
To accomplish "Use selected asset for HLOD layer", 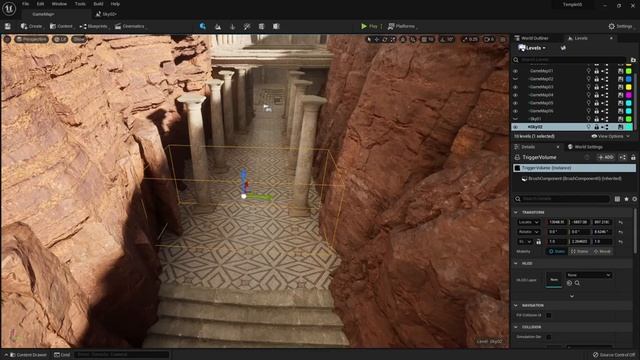I will [569, 283].
